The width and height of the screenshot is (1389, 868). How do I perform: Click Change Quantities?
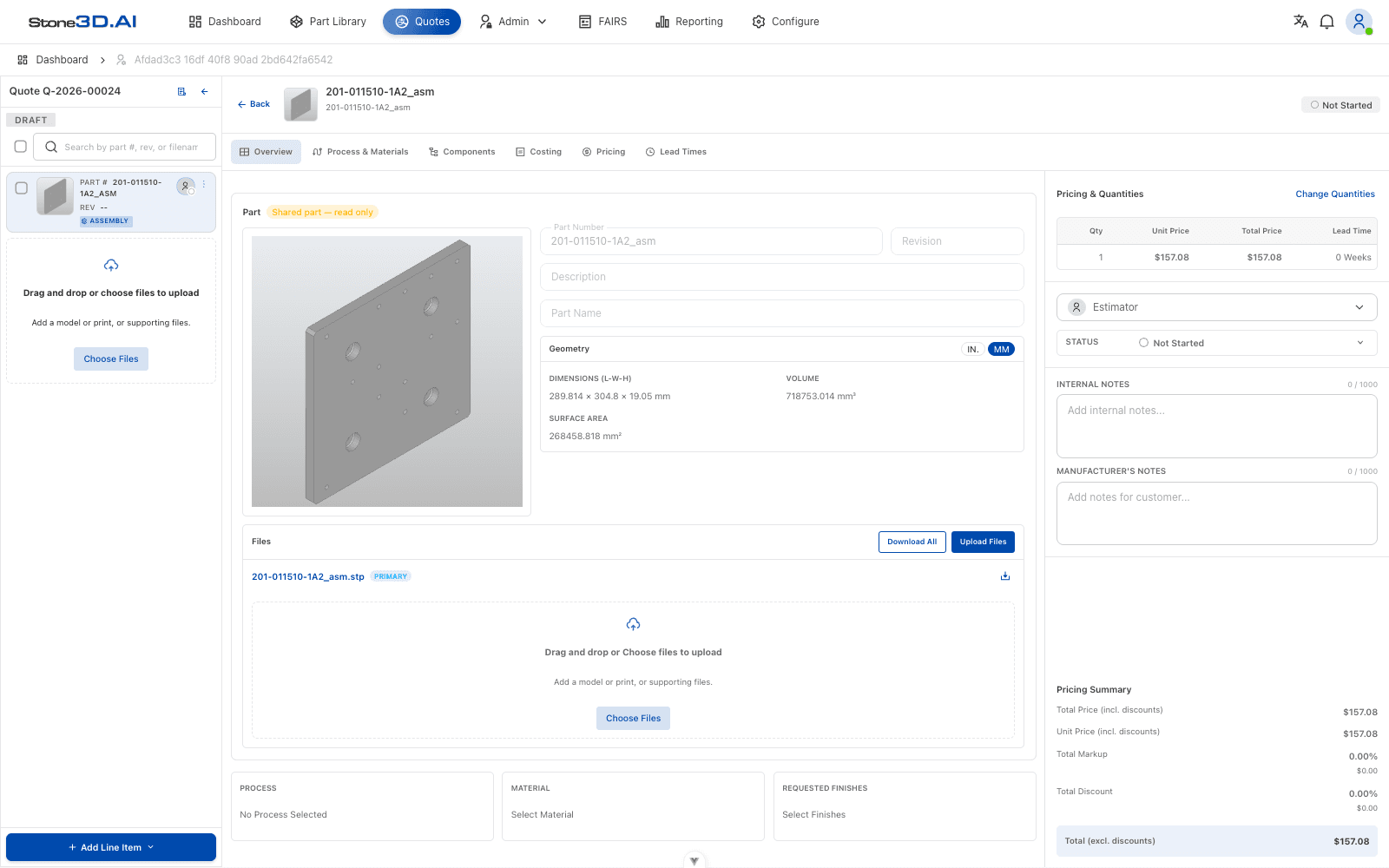coord(1335,194)
